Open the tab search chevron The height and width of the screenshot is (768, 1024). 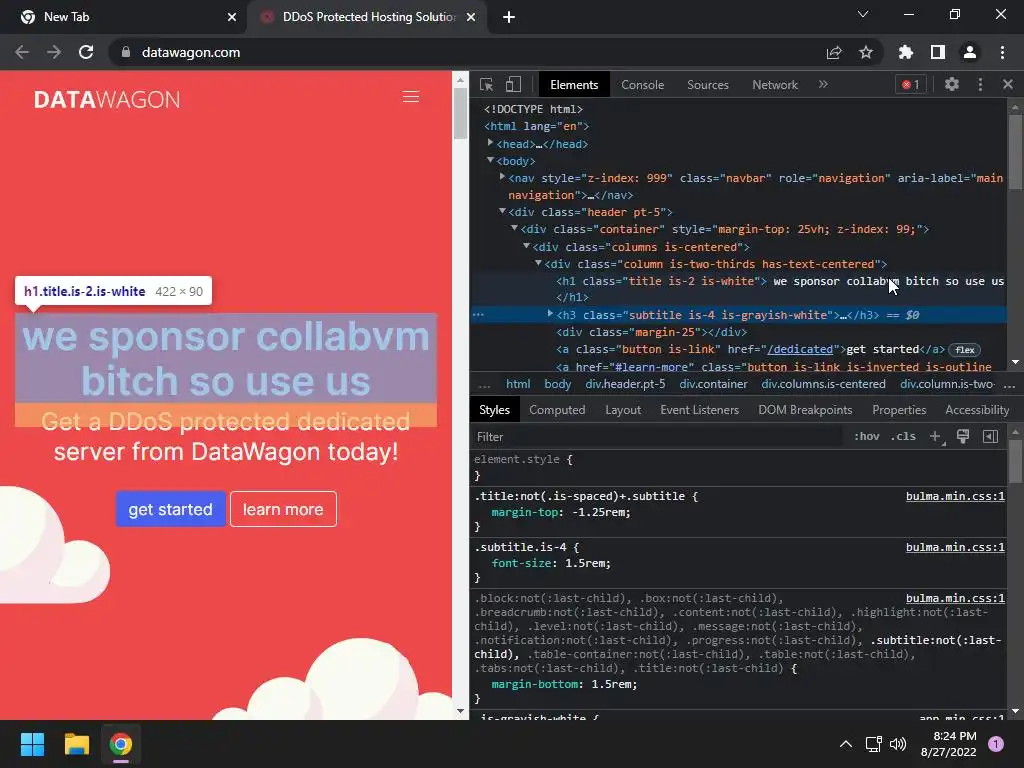(863, 14)
